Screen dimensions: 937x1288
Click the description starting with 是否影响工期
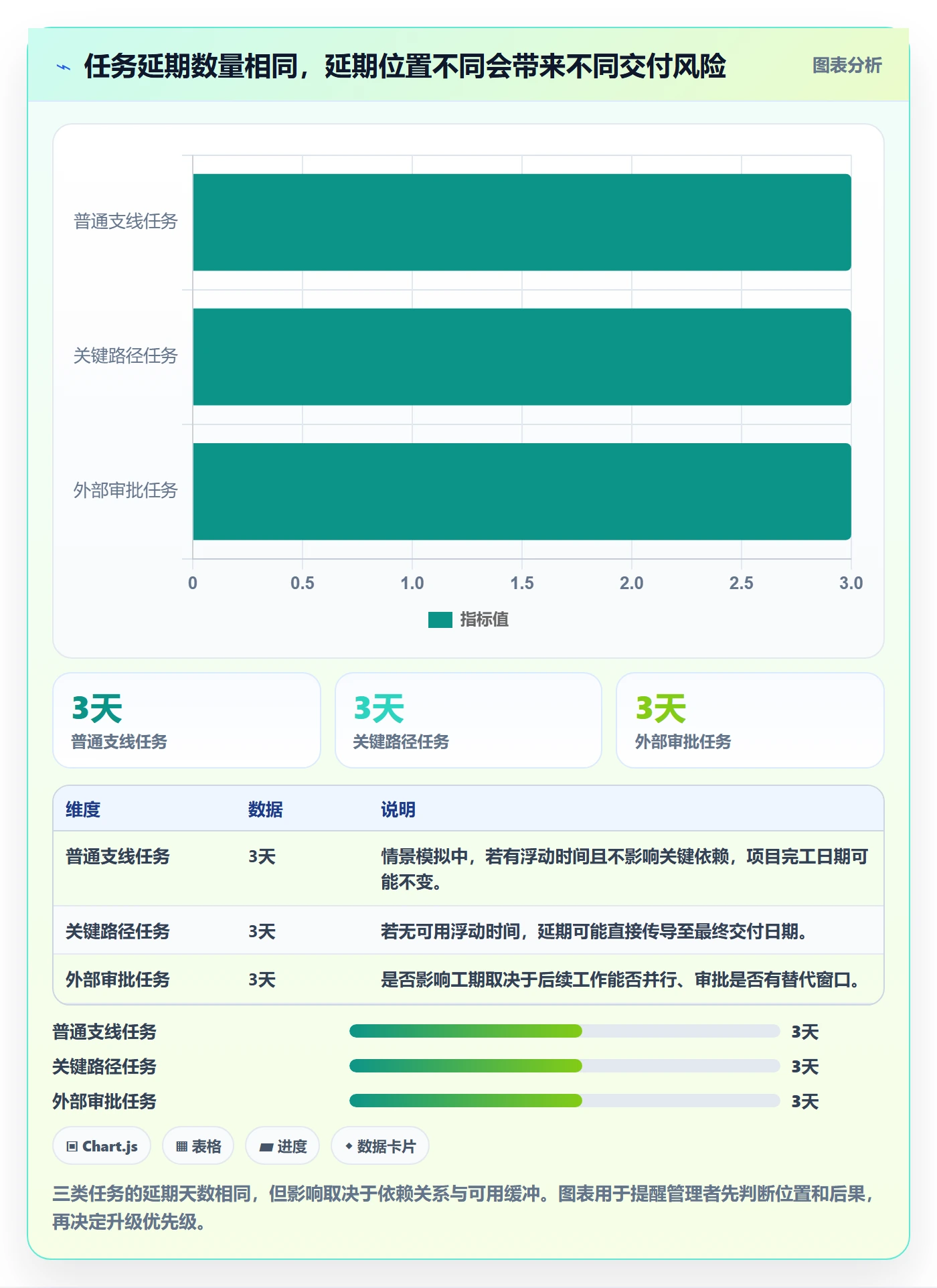point(620,980)
